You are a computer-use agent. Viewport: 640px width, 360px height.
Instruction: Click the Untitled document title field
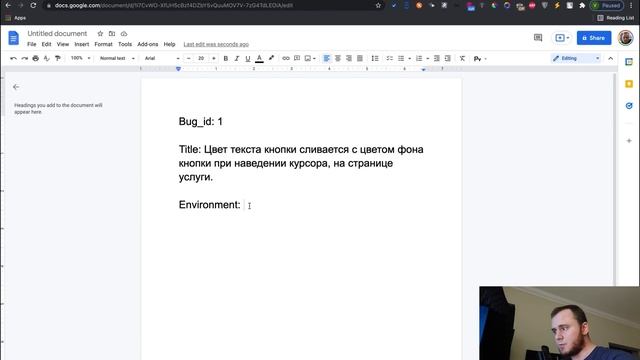[x=57, y=33]
